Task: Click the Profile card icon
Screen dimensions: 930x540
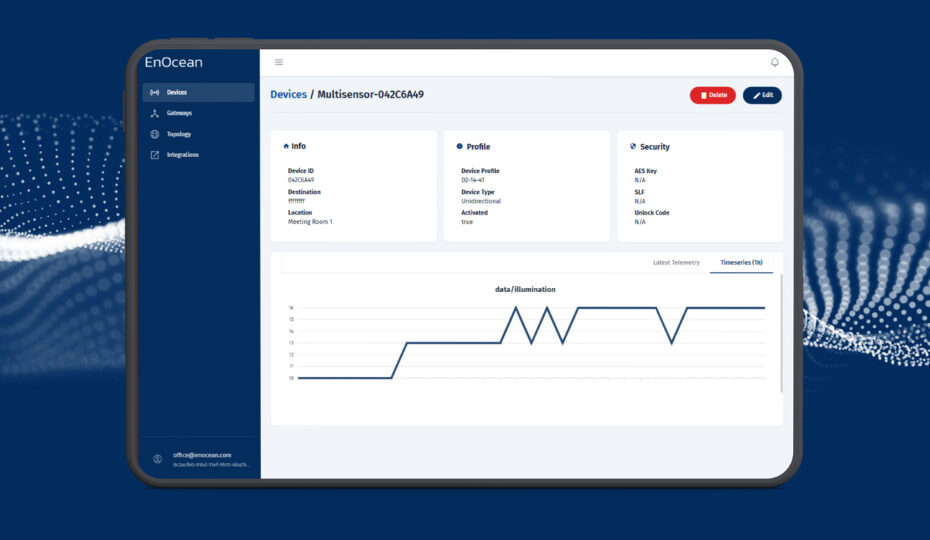Action: [459, 146]
